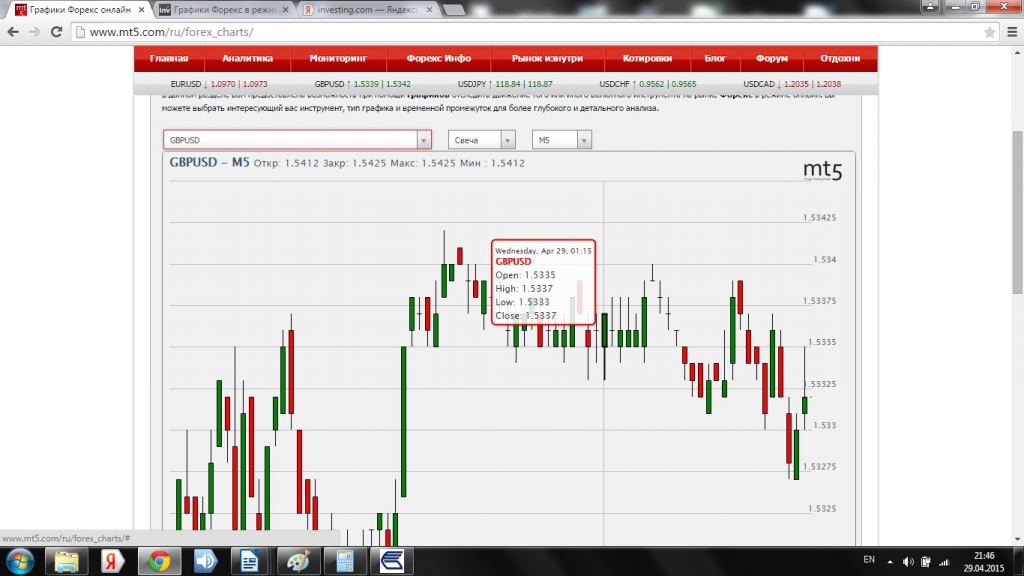The height and width of the screenshot is (576, 1024).
Task: Go to the Котировки menu section
Action: (646, 58)
